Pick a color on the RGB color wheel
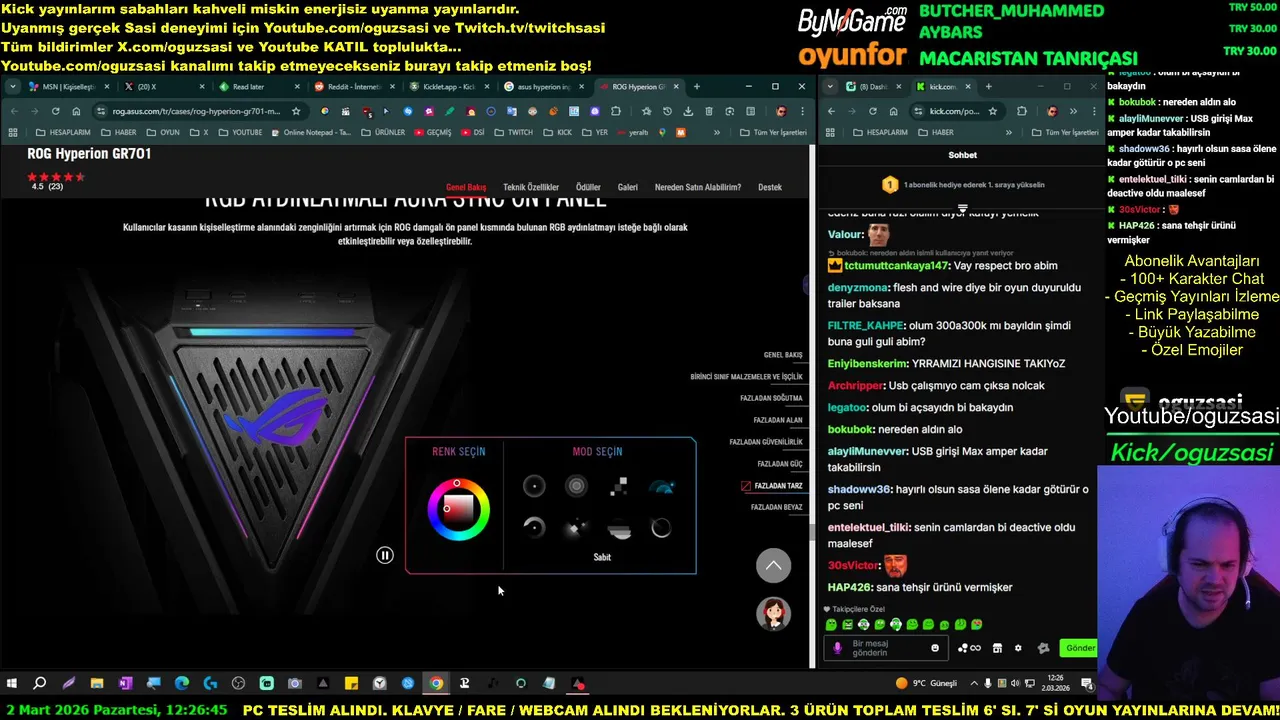Screen dimensions: 1280x720 click(x=458, y=509)
